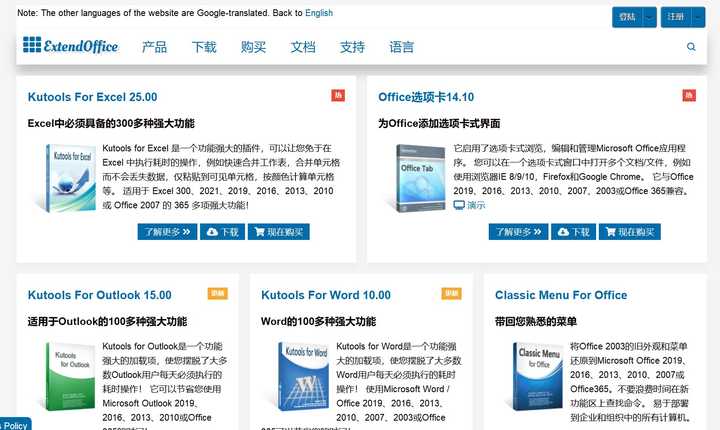The image size is (720, 430).
Task: Open the 下载 download menu
Action: (x=204, y=47)
